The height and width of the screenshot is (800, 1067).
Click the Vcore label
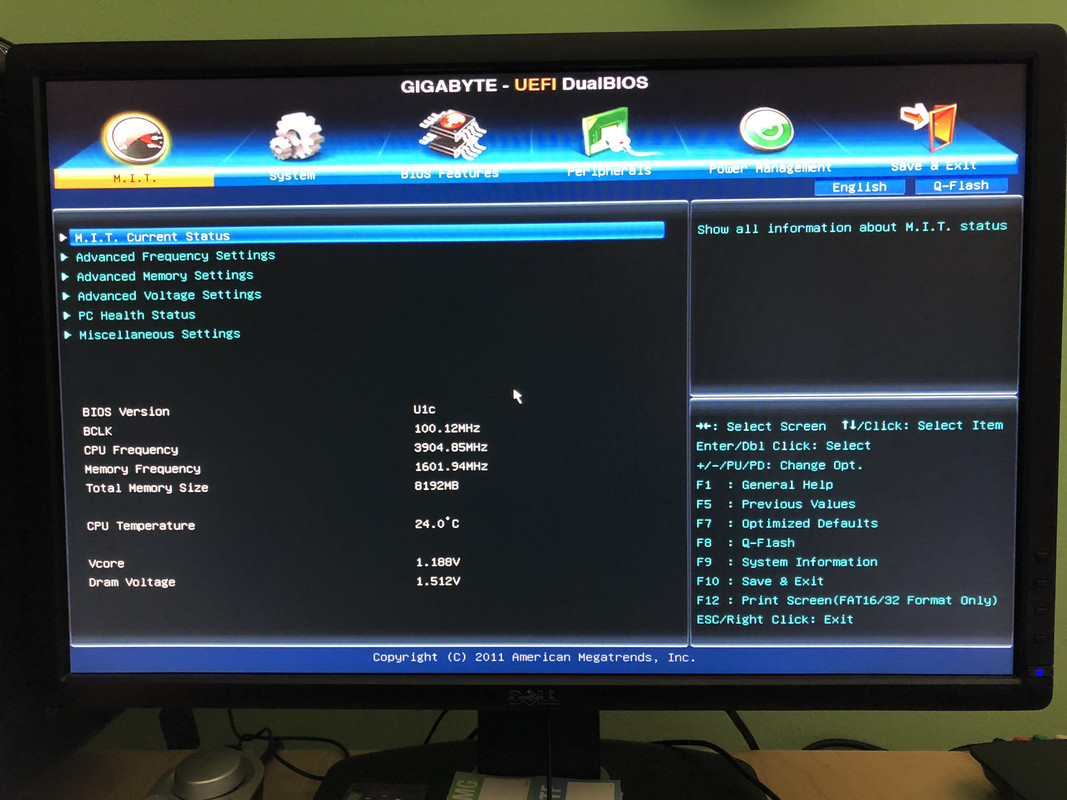tap(106, 563)
